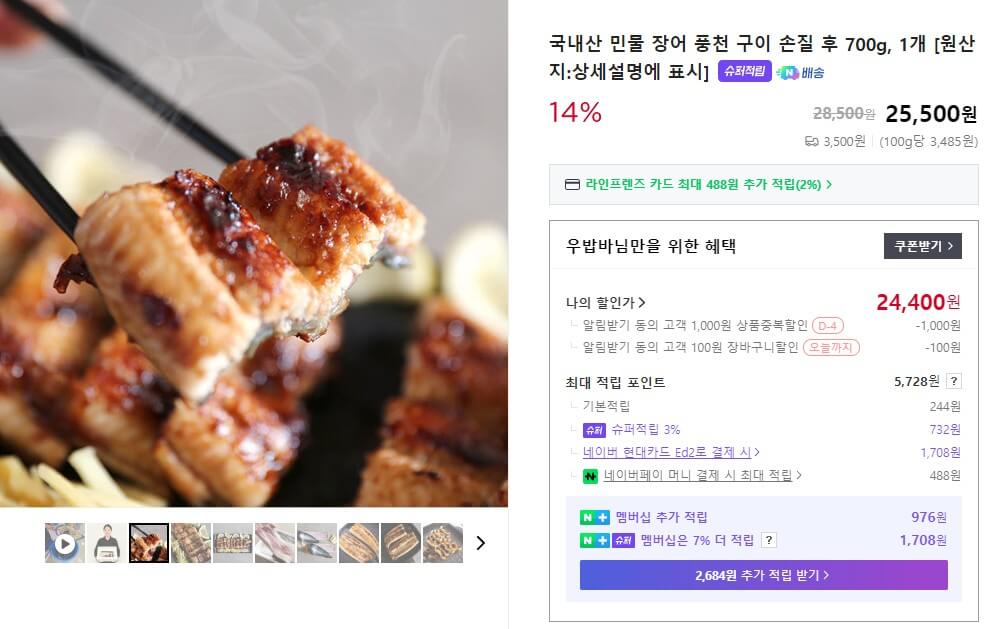The height and width of the screenshot is (629, 990).
Task: Click the 쿠폰받기 button
Action: point(922,246)
